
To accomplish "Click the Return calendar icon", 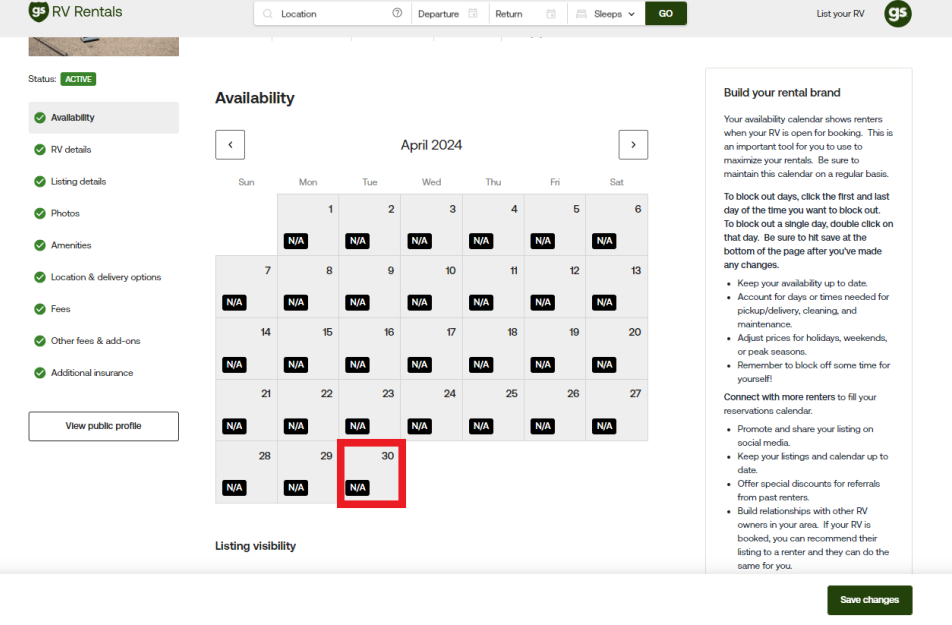I will click(x=550, y=14).
